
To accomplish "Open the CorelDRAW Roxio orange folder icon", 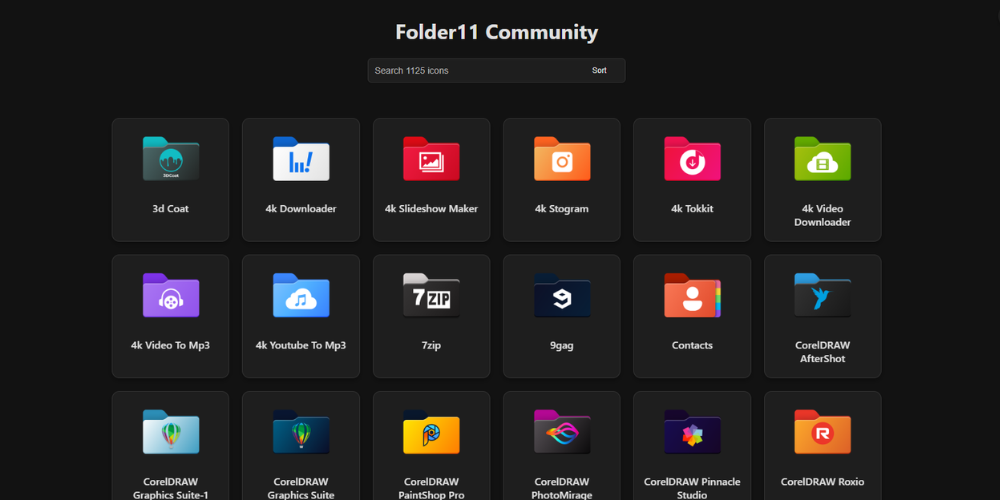I will click(823, 432).
